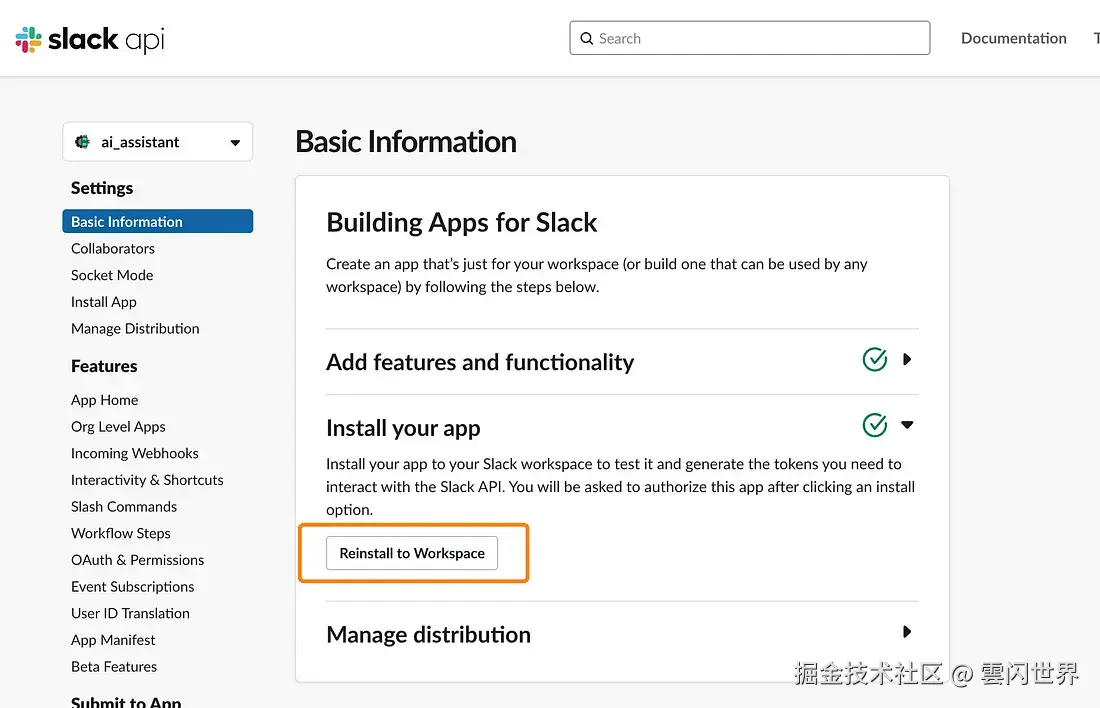The height and width of the screenshot is (708, 1100).
Task: Click the Slack API logo
Action: [x=90, y=39]
